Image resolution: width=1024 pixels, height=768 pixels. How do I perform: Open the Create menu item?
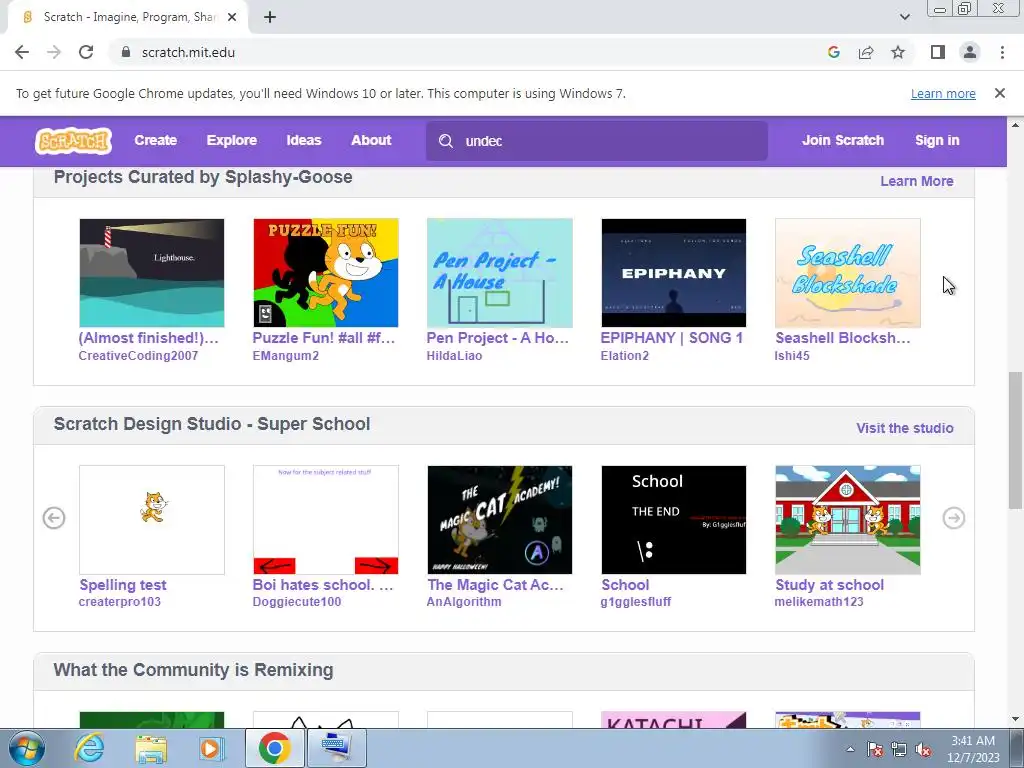tap(155, 140)
